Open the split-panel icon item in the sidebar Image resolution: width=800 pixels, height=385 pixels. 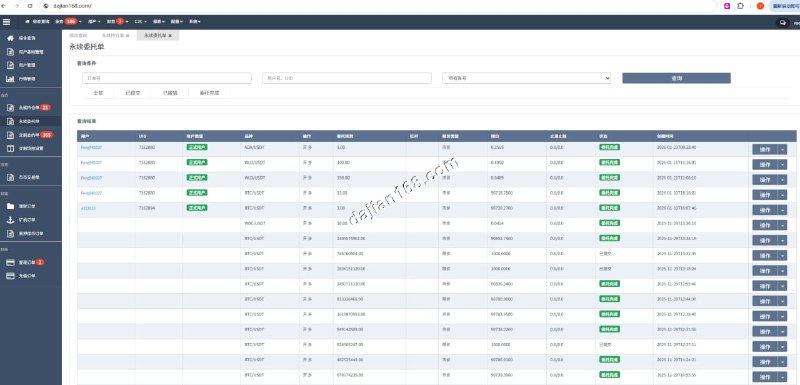coord(31,149)
